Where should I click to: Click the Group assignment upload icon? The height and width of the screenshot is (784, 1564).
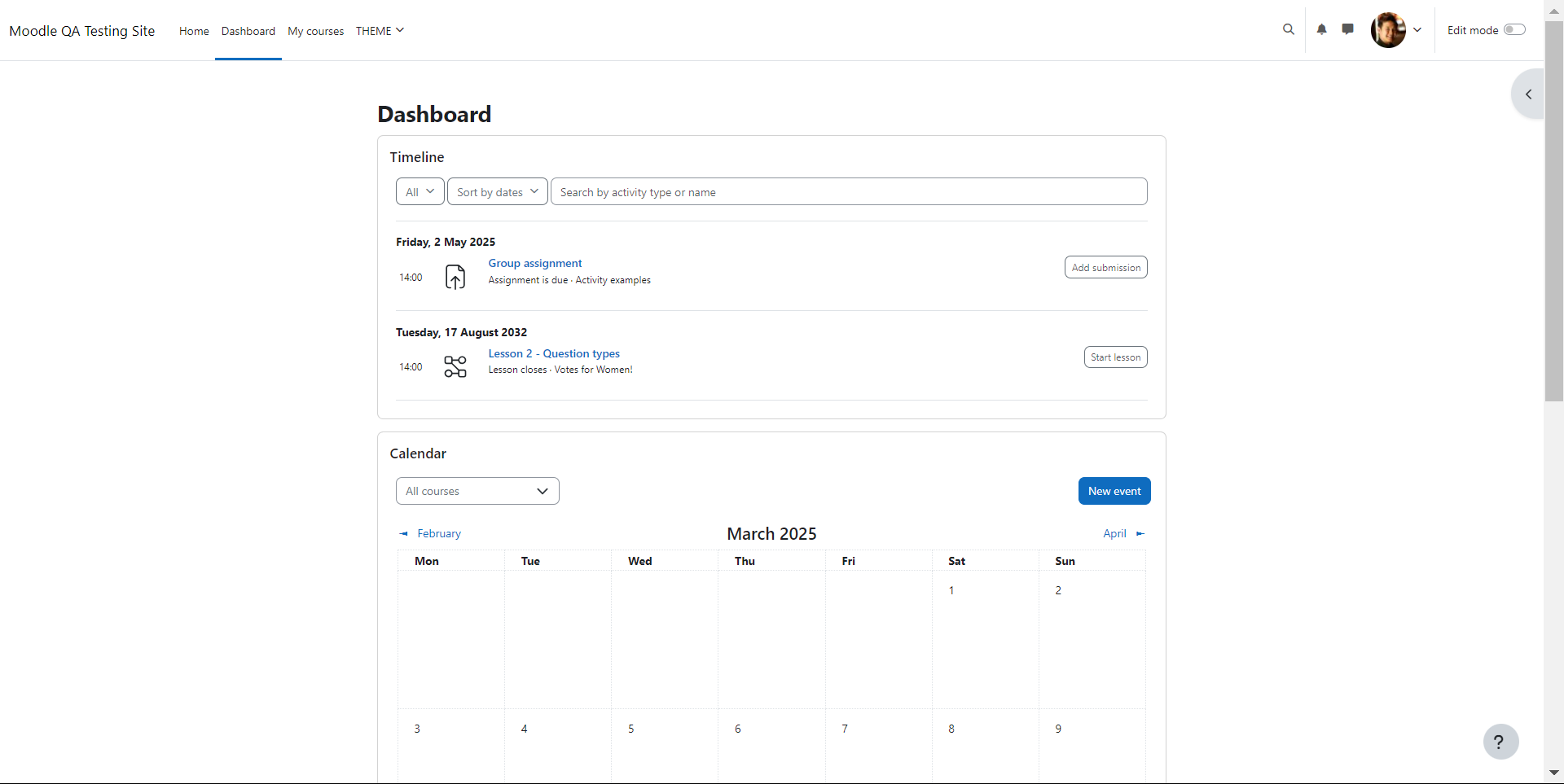click(455, 277)
